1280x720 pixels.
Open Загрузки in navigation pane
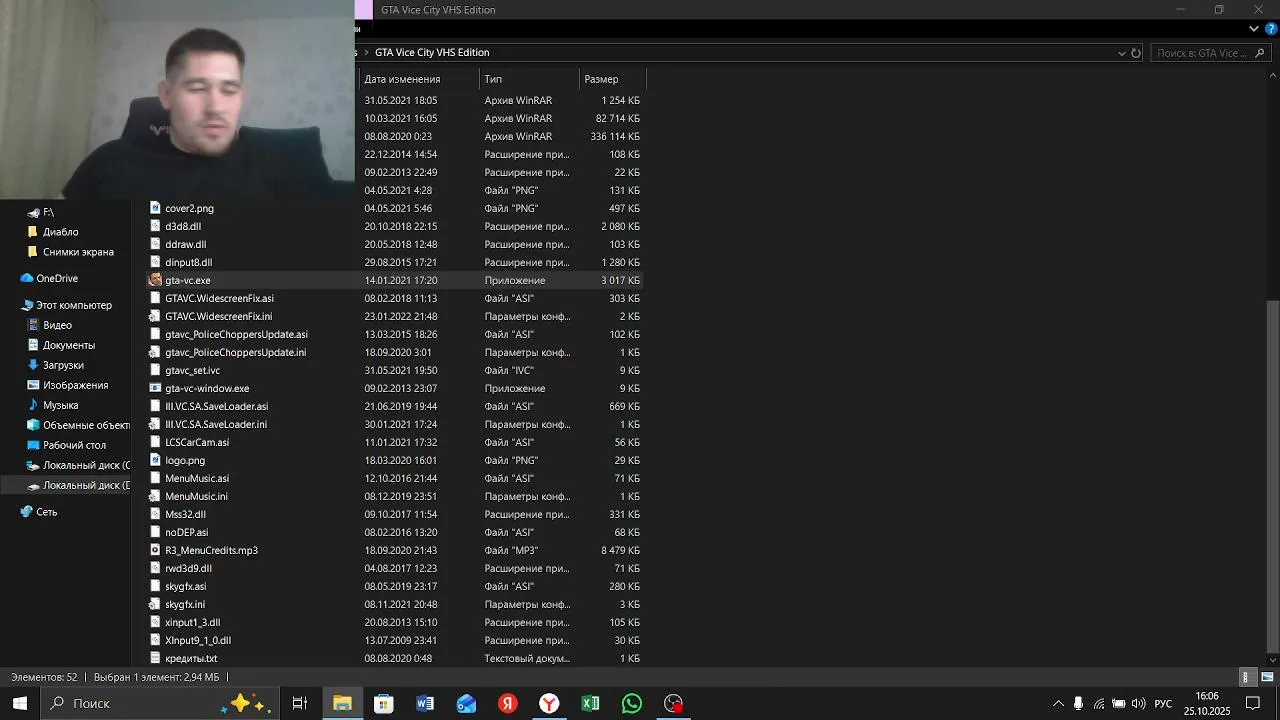63,365
